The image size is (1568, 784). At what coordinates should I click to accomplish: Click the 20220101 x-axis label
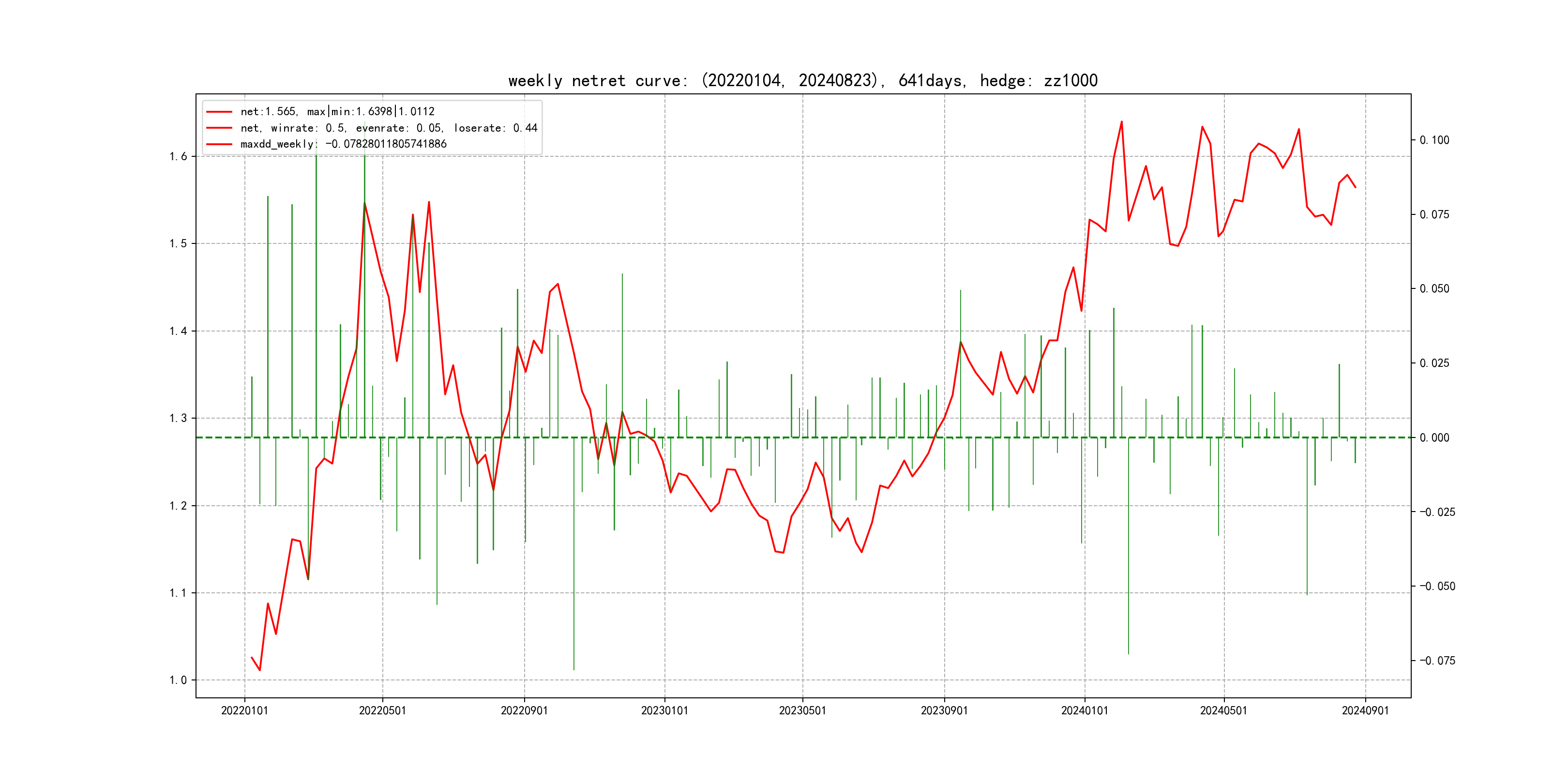click(x=244, y=710)
